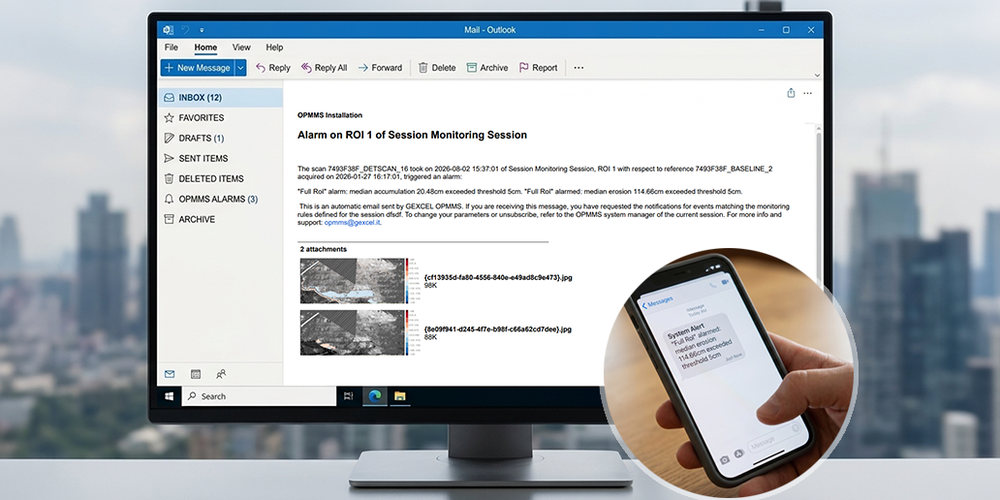Open the Help tab
Screen dimensions: 1000x500
pos(274,47)
